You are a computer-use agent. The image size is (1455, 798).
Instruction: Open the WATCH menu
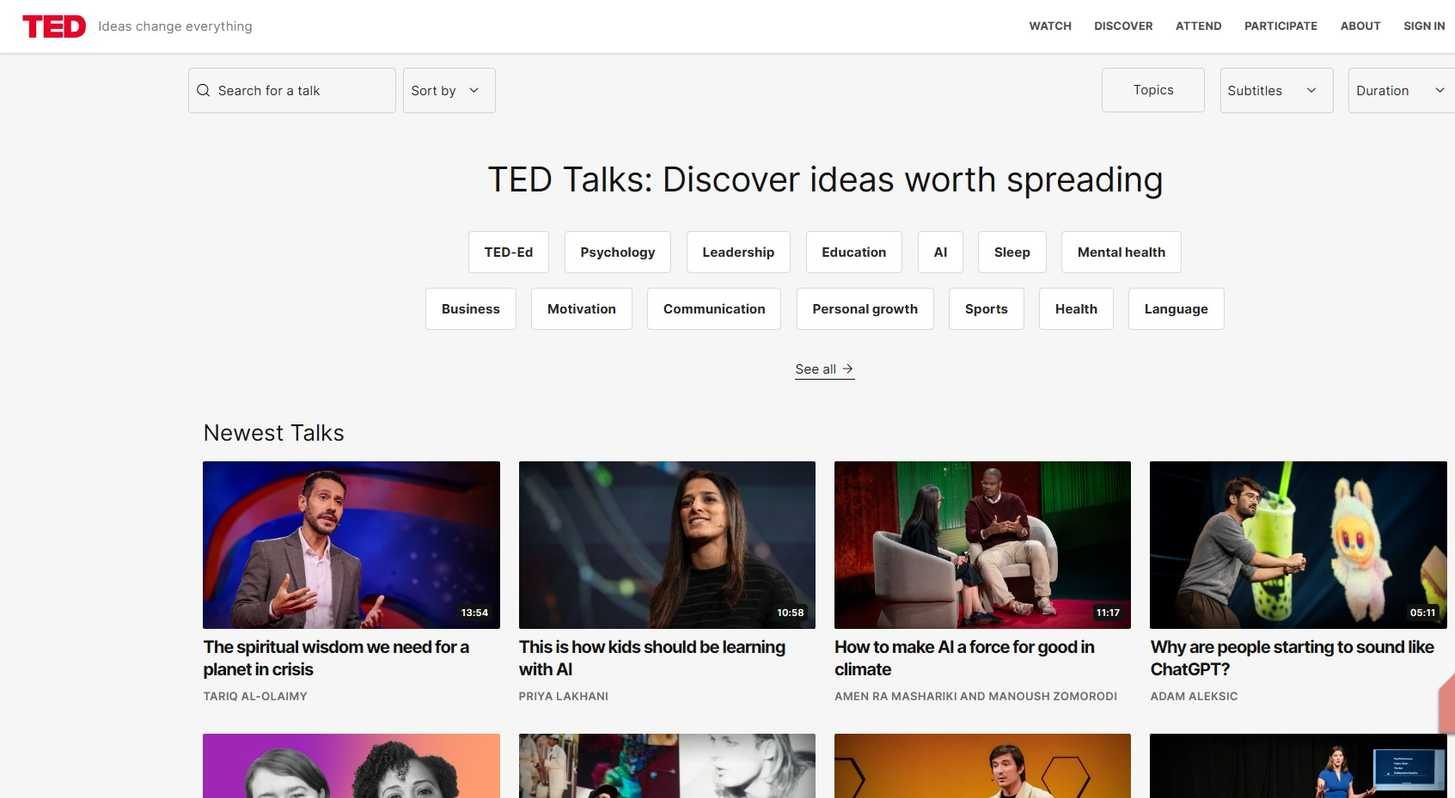pyautogui.click(x=1049, y=26)
